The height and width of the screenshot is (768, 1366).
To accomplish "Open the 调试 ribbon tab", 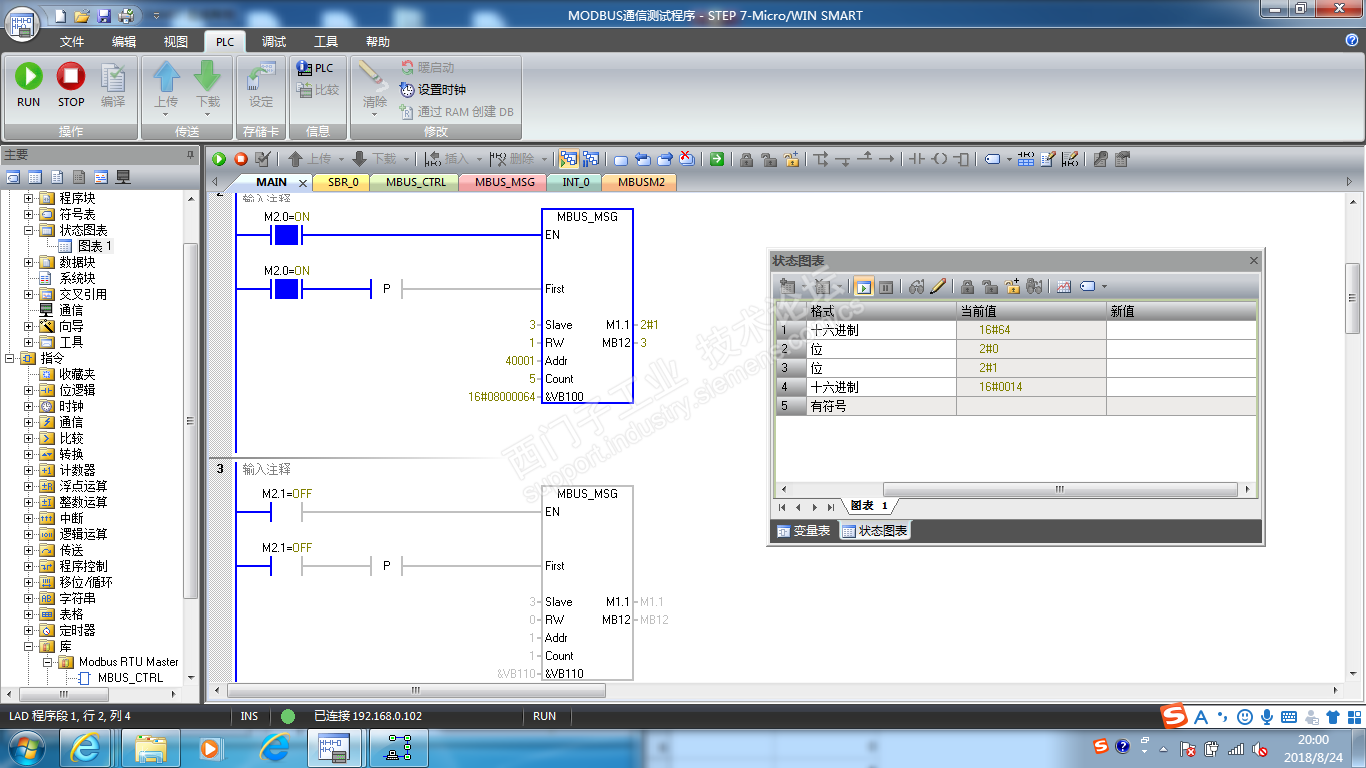I will coord(274,42).
